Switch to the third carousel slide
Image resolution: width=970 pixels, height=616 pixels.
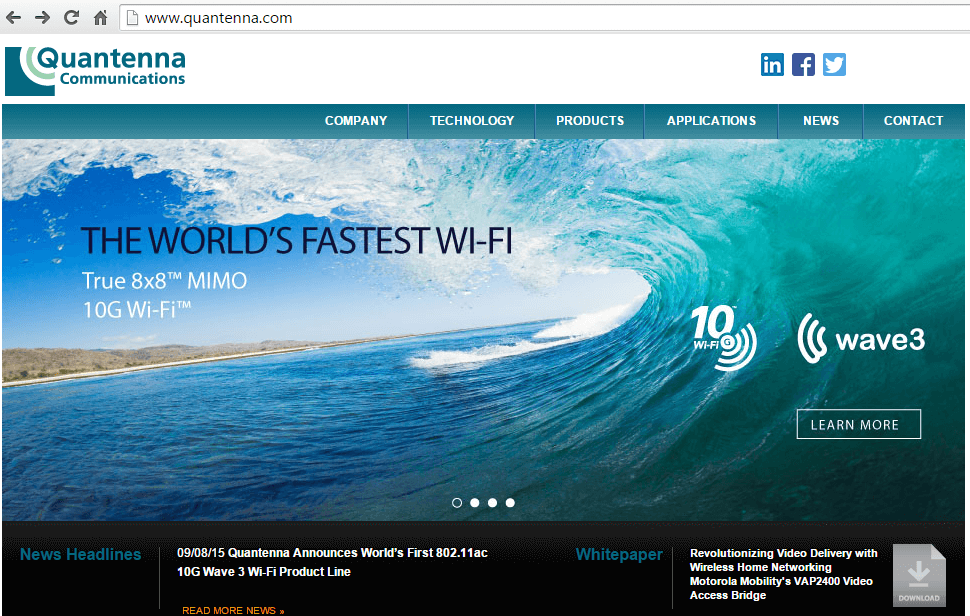tap(492, 503)
